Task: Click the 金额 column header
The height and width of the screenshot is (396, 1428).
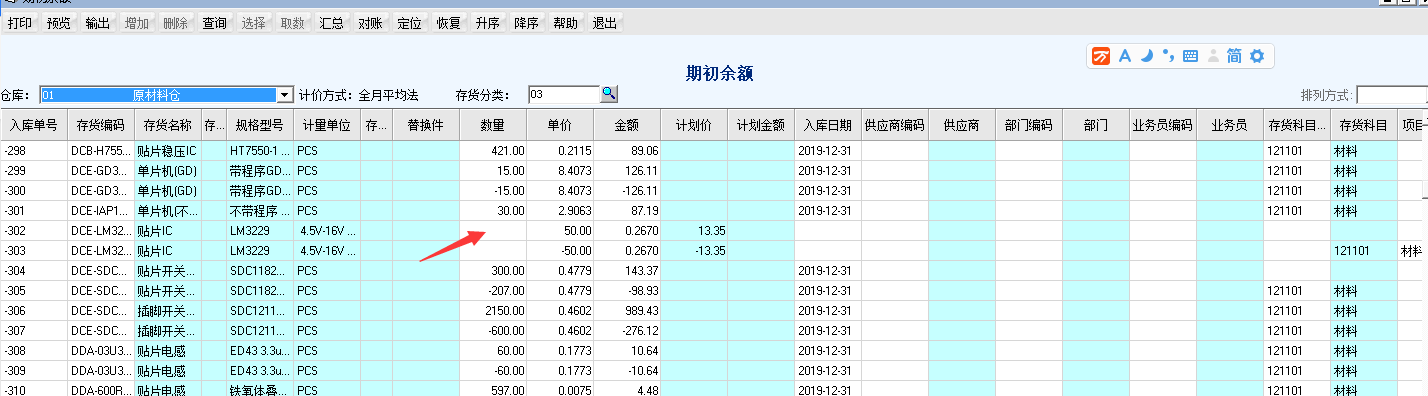Action: tap(627, 125)
